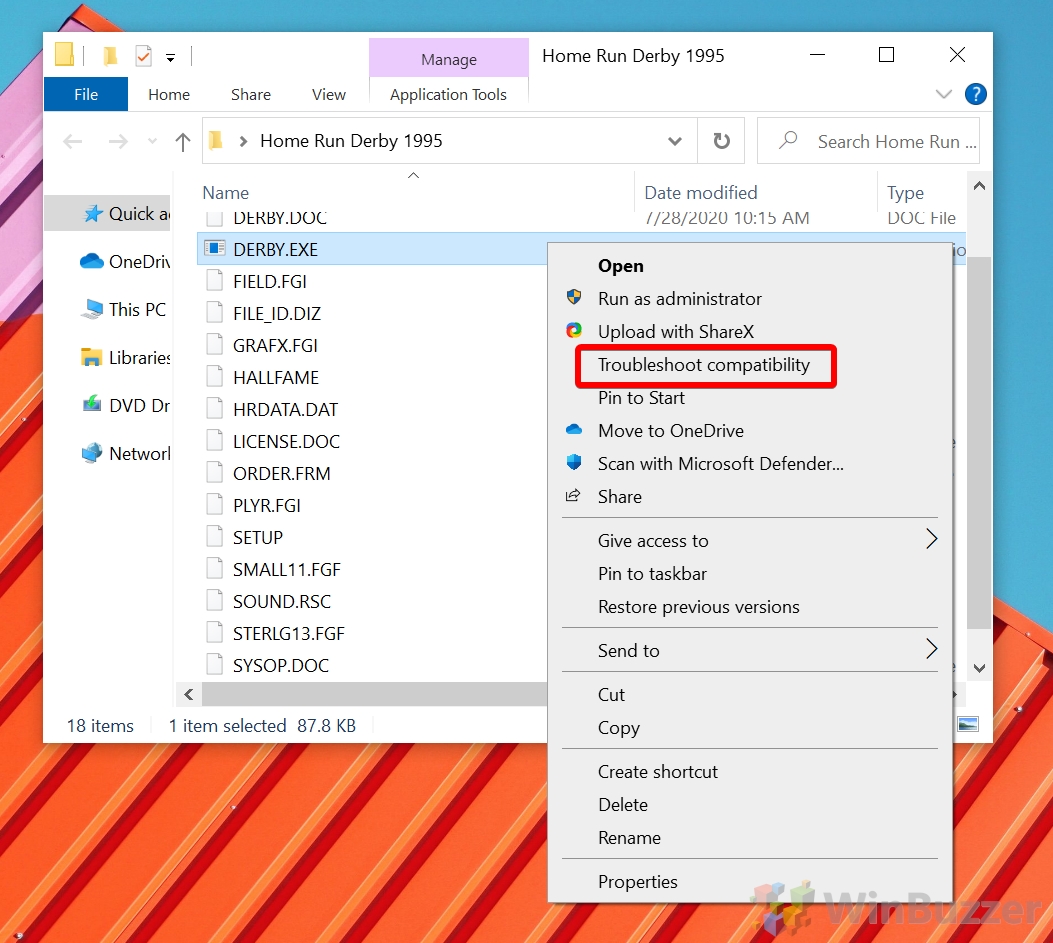Screen dimensions: 1053x943
Task: Select Restore previous versions
Action: click(x=698, y=607)
